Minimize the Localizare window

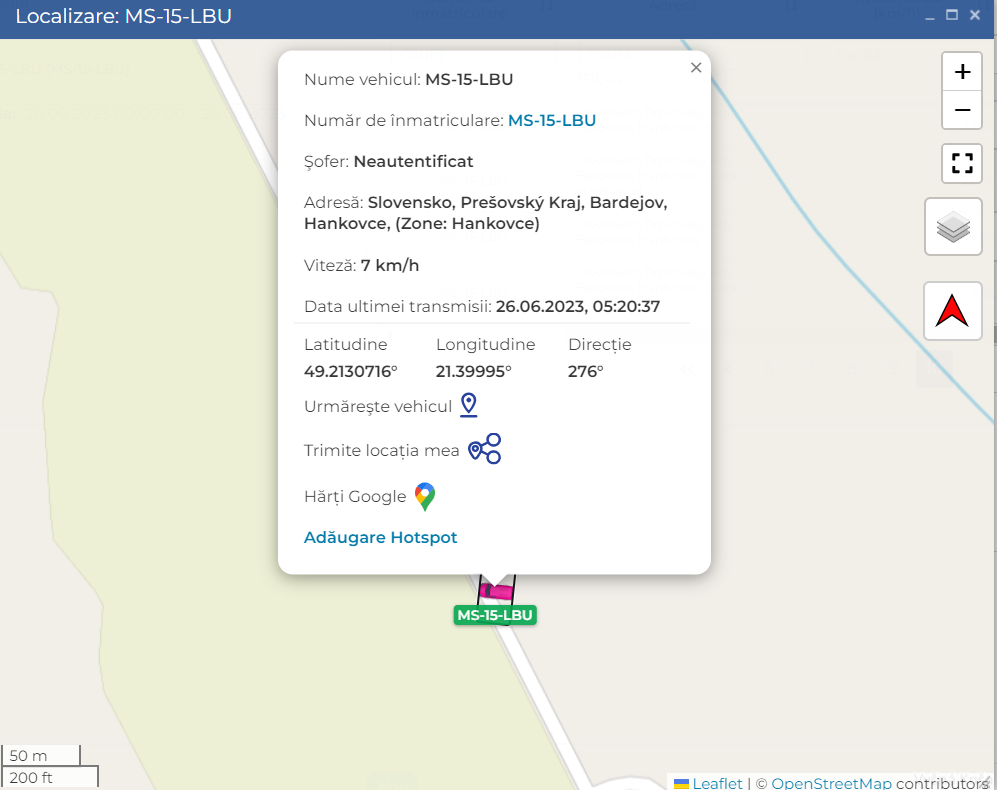coord(930,16)
